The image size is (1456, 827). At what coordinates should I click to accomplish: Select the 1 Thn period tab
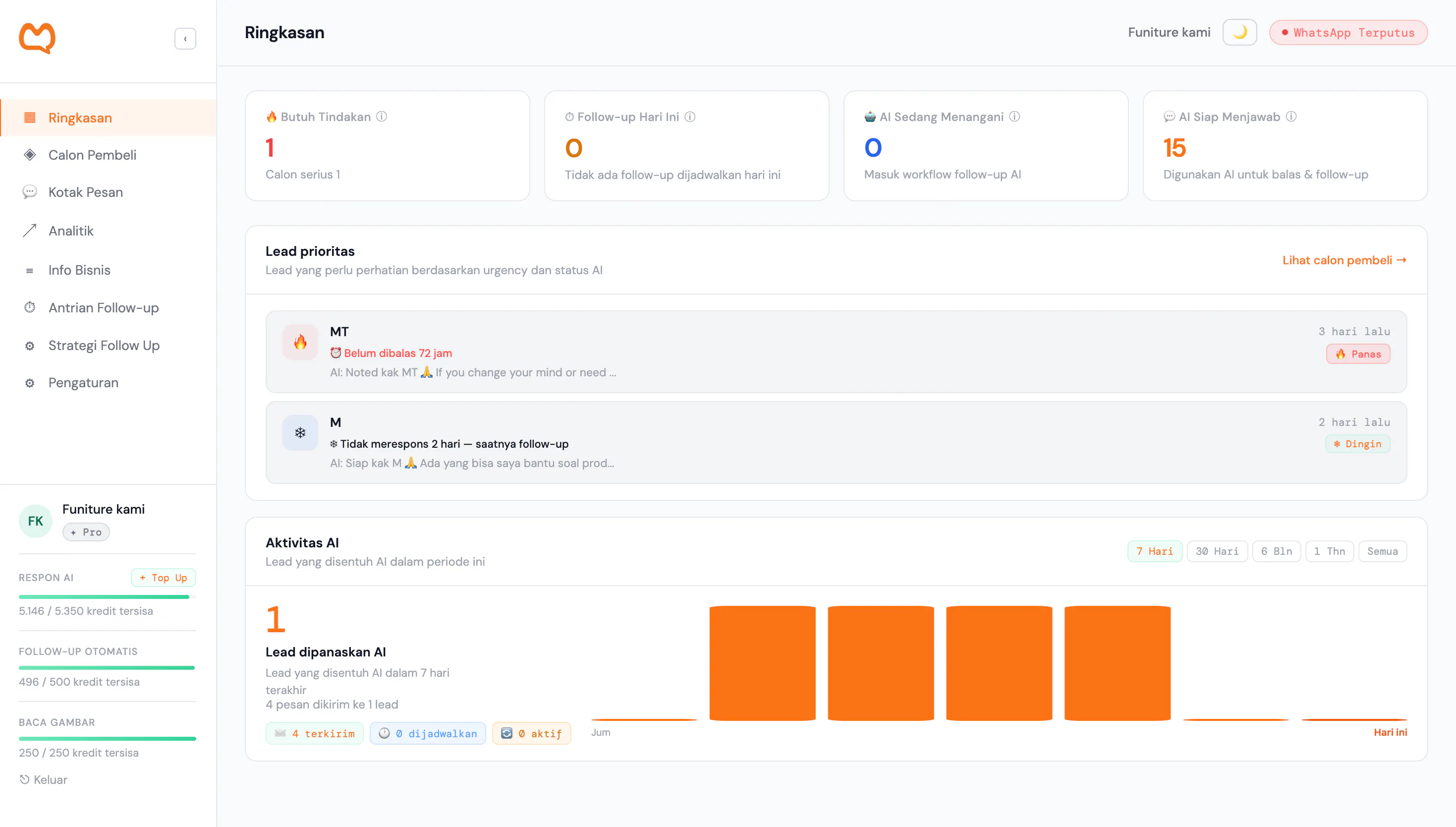(1330, 551)
